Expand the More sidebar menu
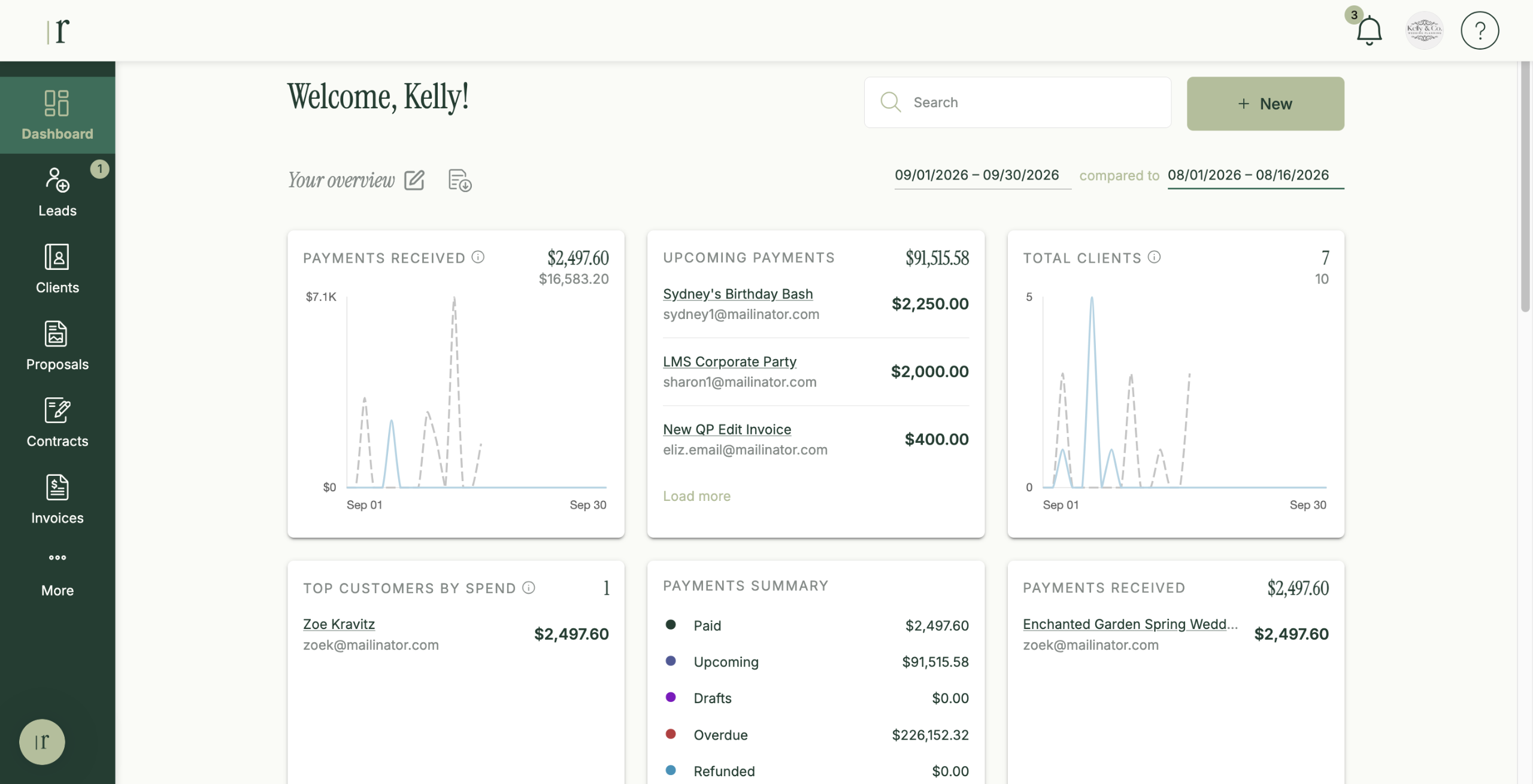 (57, 573)
